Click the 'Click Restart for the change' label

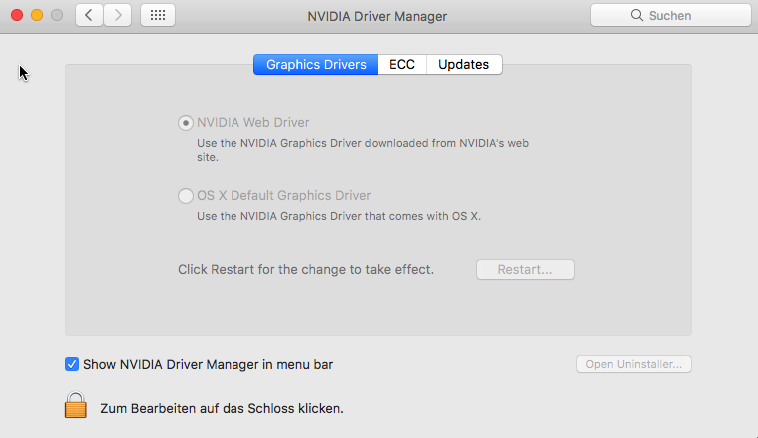tap(306, 269)
